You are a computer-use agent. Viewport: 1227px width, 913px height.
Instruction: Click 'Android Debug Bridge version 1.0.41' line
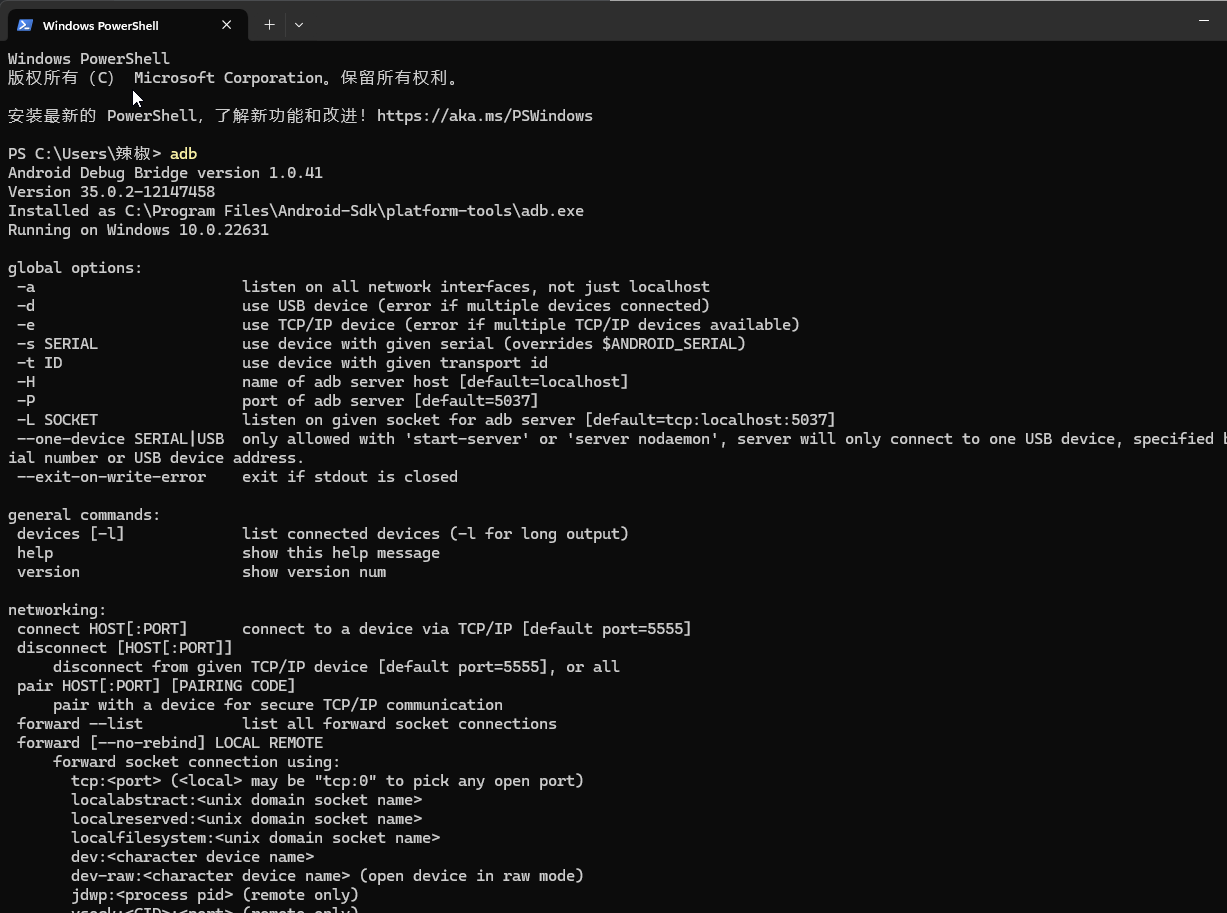[165, 173]
